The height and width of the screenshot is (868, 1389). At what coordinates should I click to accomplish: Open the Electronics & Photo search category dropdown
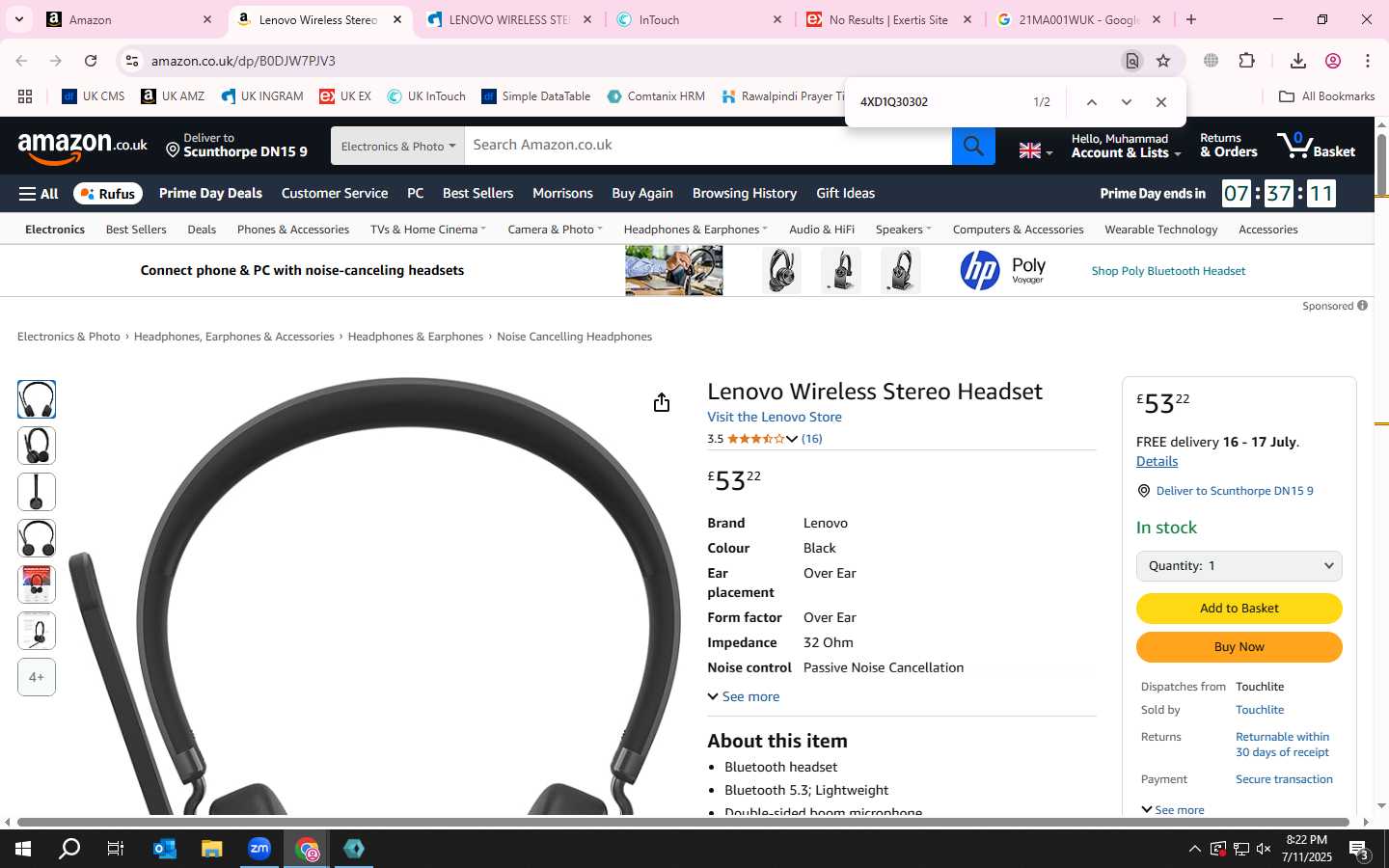click(397, 146)
